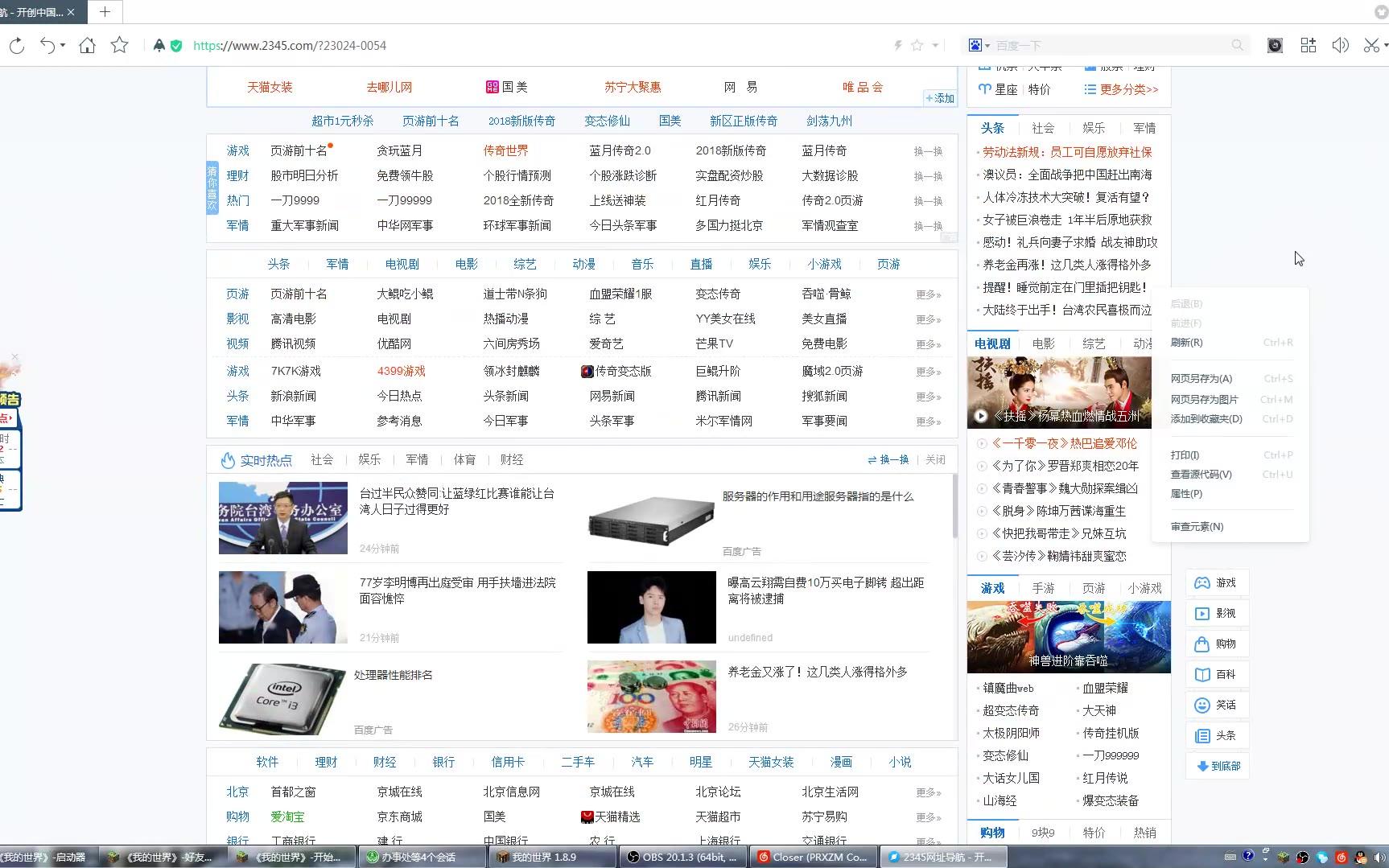Choose 刷新(R) from the context menu
1389x868 pixels.
click(1230, 343)
